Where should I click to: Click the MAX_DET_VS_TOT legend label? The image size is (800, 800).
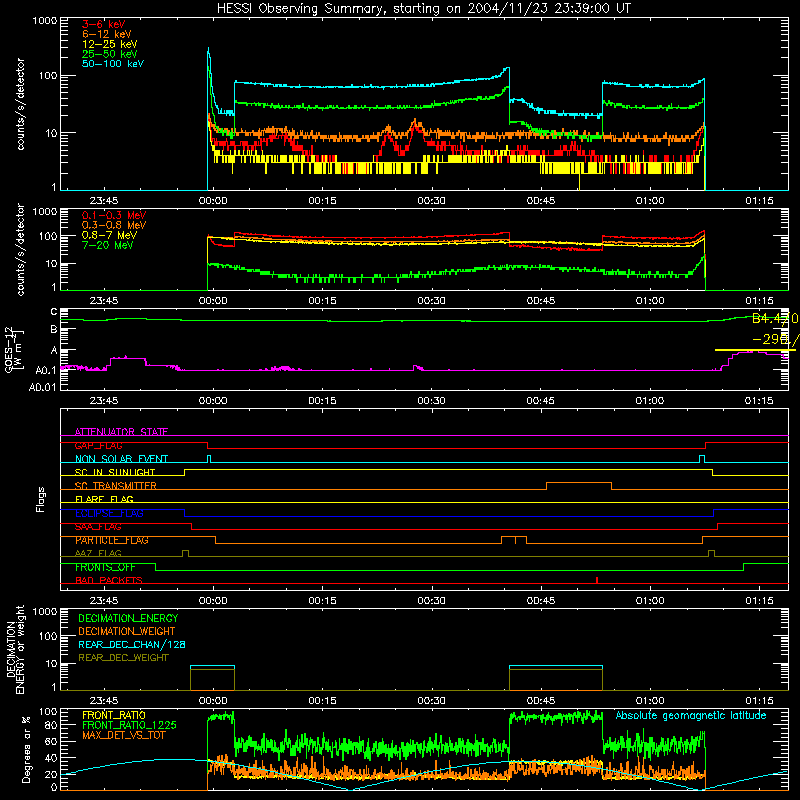(x=123, y=735)
